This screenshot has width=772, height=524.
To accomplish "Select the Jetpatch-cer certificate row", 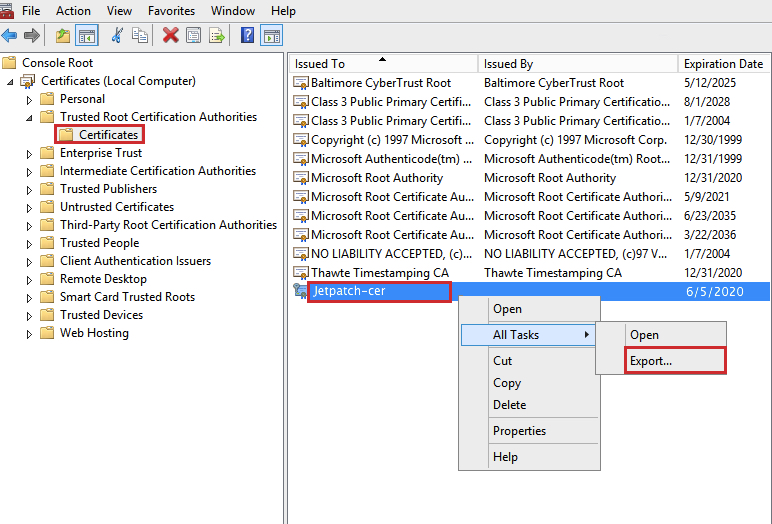I will coord(530,291).
